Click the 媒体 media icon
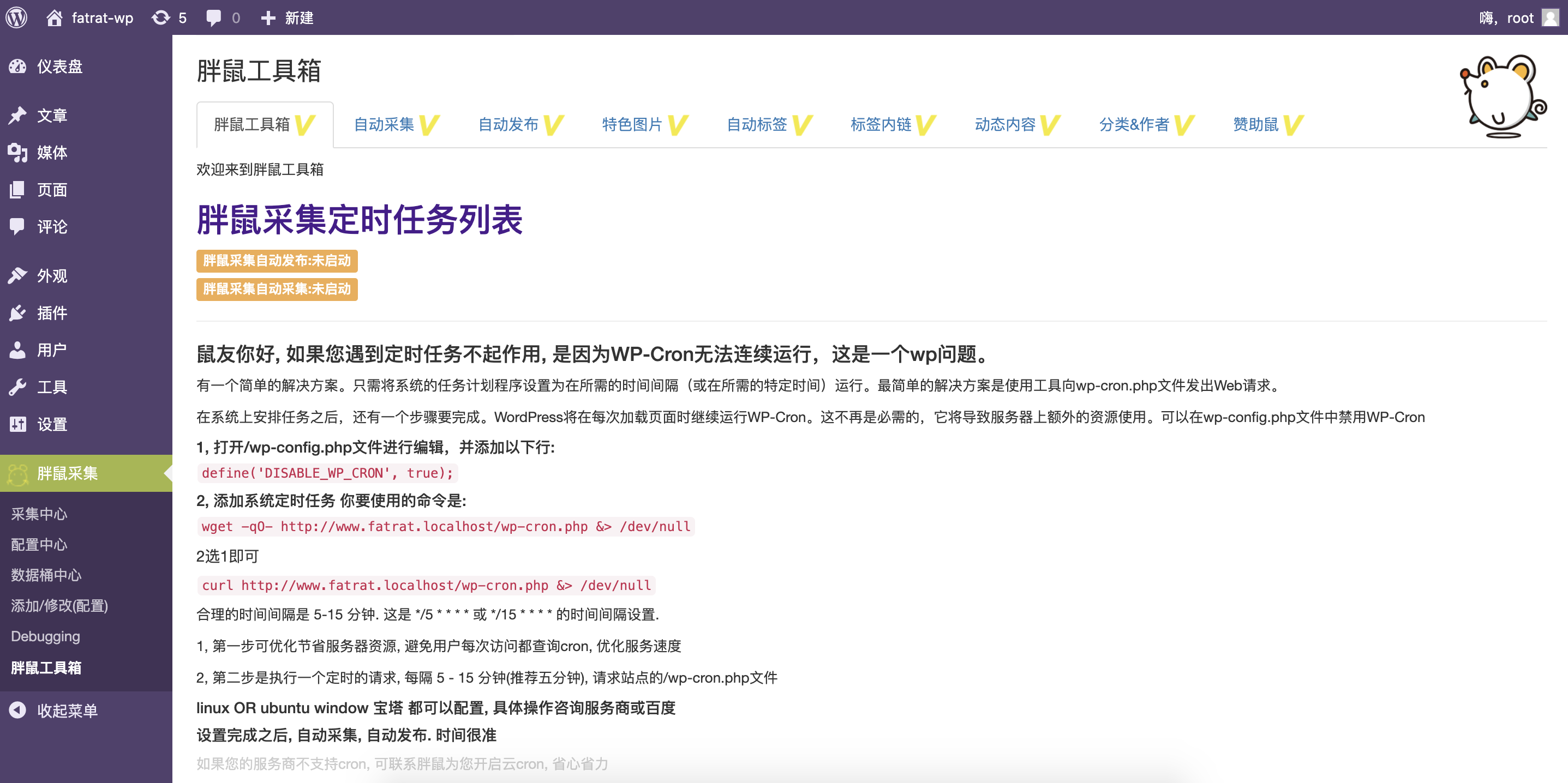The height and width of the screenshot is (783, 1568). (x=17, y=152)
